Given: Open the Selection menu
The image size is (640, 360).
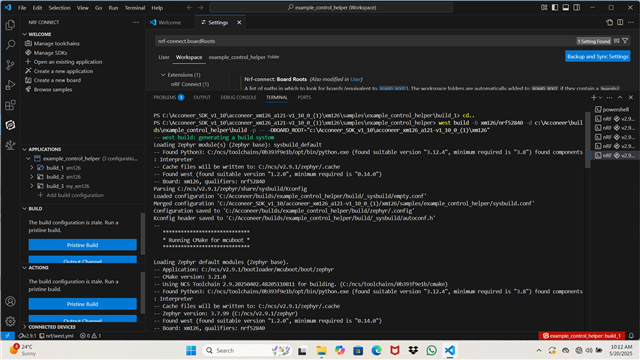Looking at the screenshot, I should 59,7.
